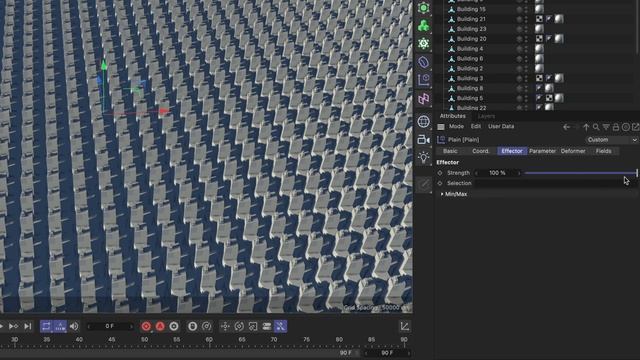This screenshot has height=360, width=640.
Task: Open the green MoGraph cloner palette icon
Action: point(424,26)
